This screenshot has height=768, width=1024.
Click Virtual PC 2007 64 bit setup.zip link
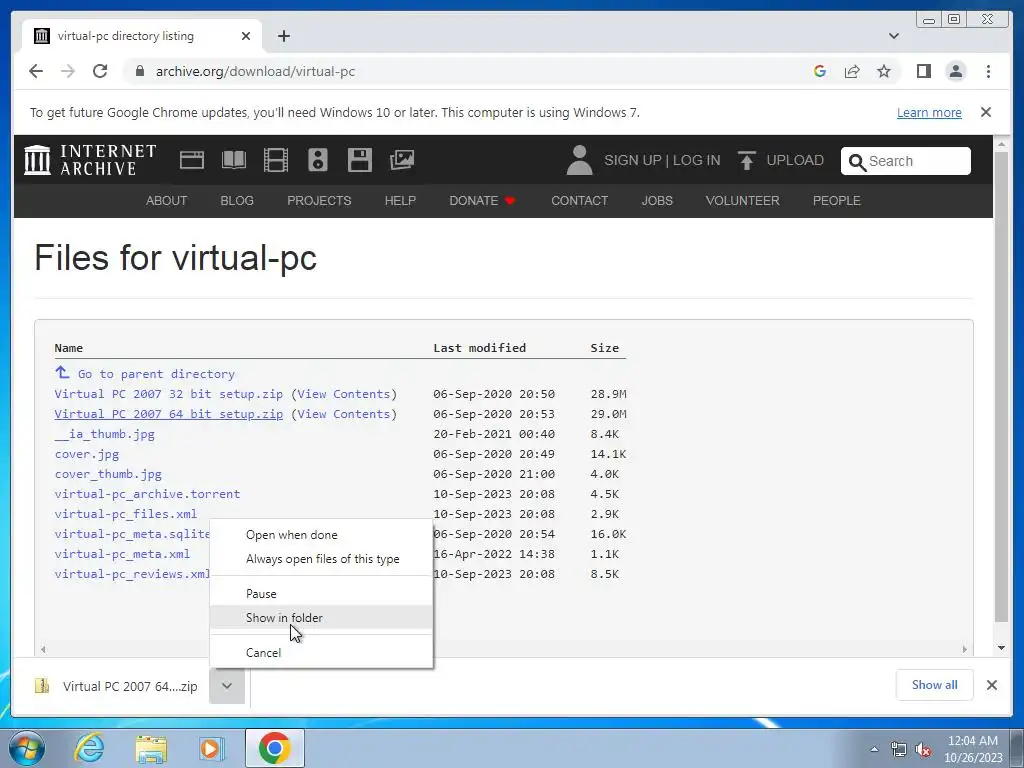coord(168,414)
